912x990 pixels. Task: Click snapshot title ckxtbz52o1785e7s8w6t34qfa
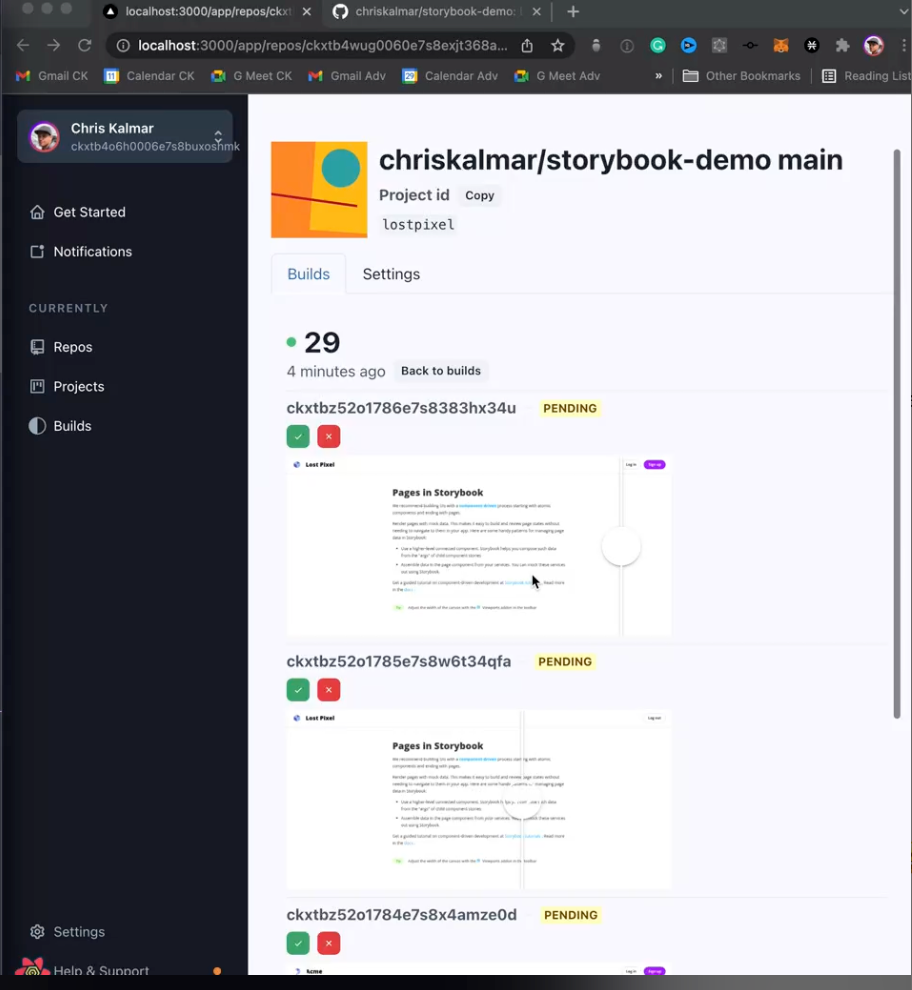(399, 662)
